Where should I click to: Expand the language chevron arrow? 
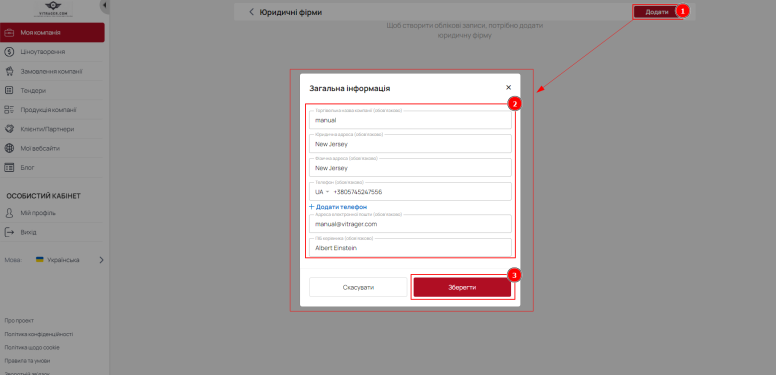(101, 260)
